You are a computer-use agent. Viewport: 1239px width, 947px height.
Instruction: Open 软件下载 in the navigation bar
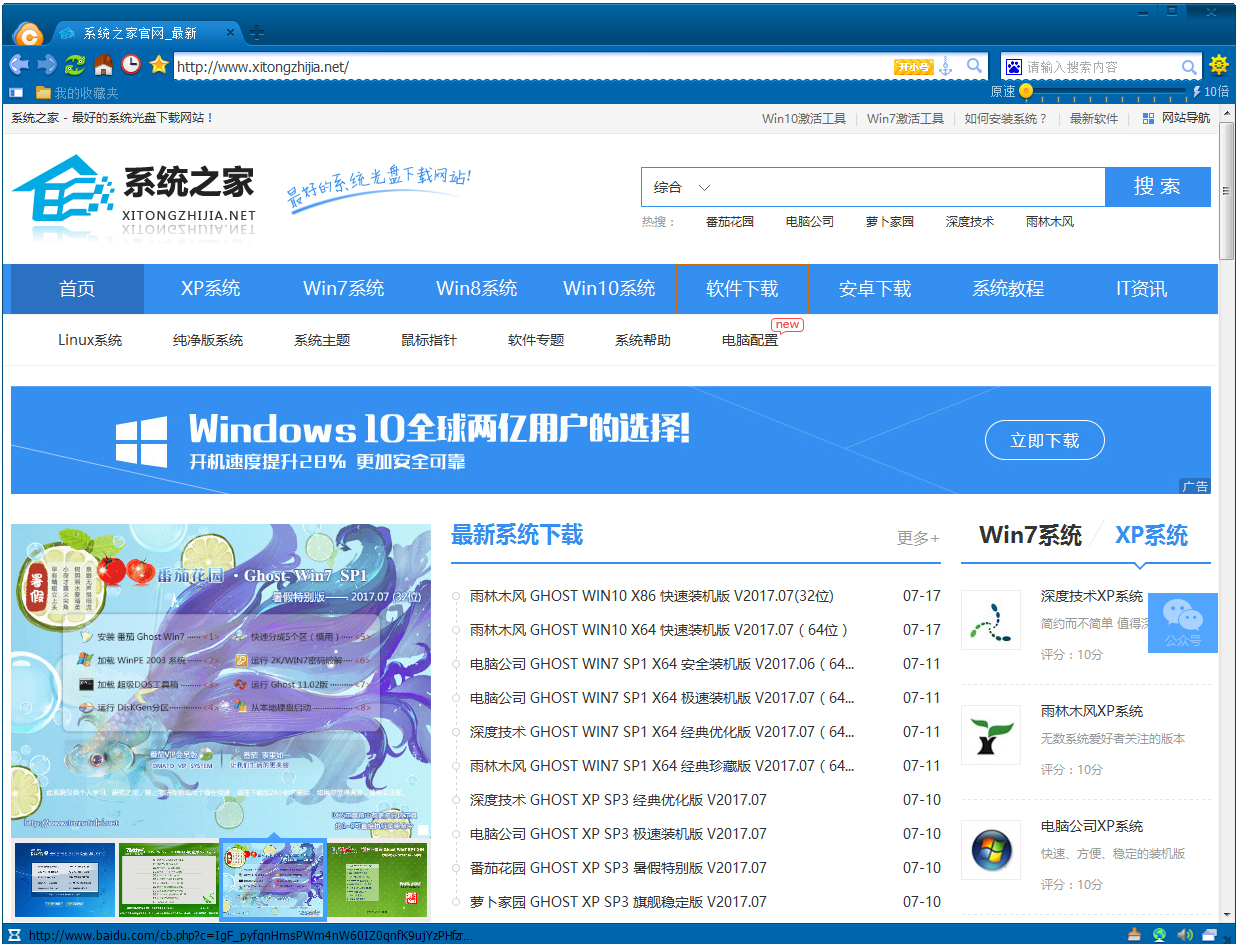point(742,289)
